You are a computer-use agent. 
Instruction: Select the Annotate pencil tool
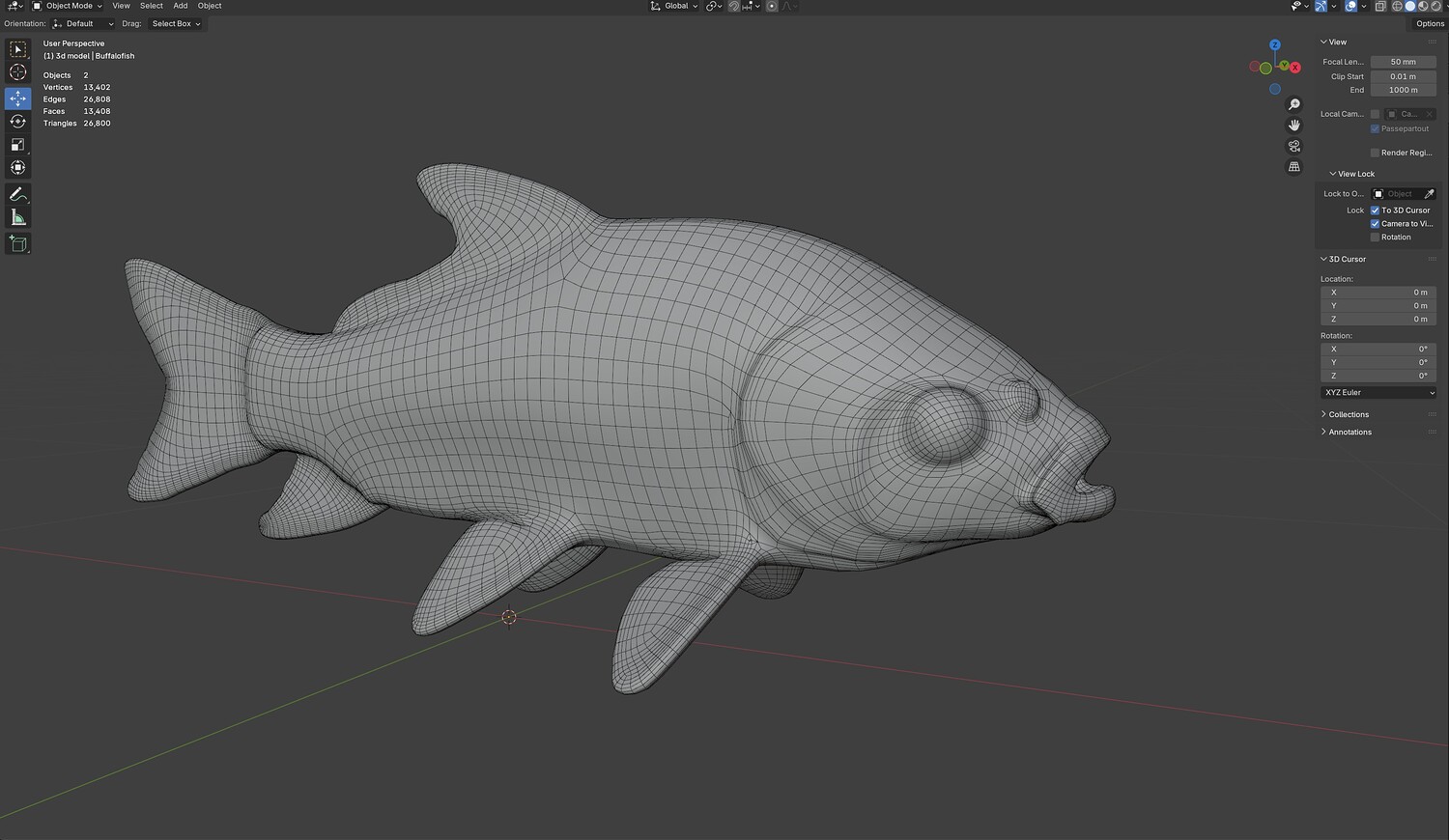(17, 194)
